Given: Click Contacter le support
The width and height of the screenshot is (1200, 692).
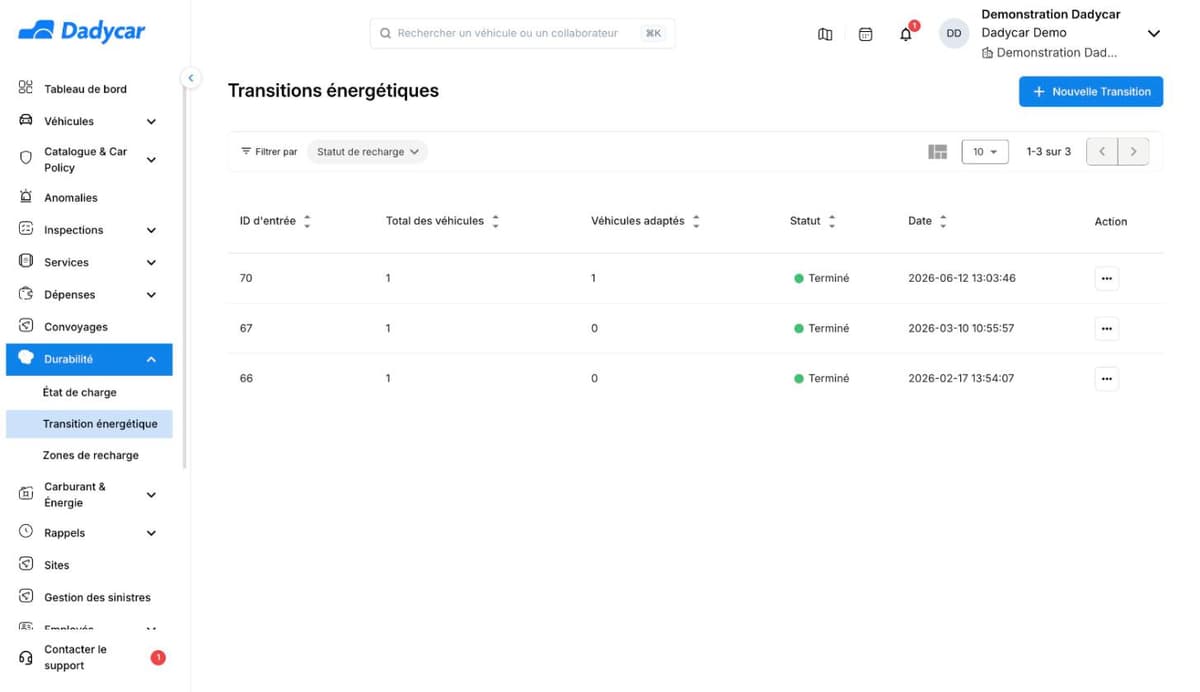Looking at the screenshot, I should point(75,657).
